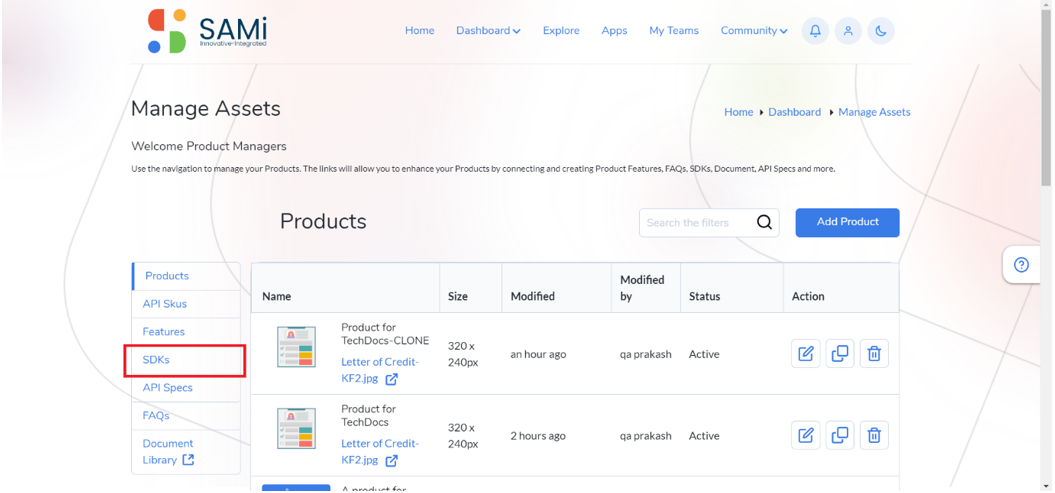Click Home in the breadcrumb
1055x493 pixels.
[x=738, y=112]
